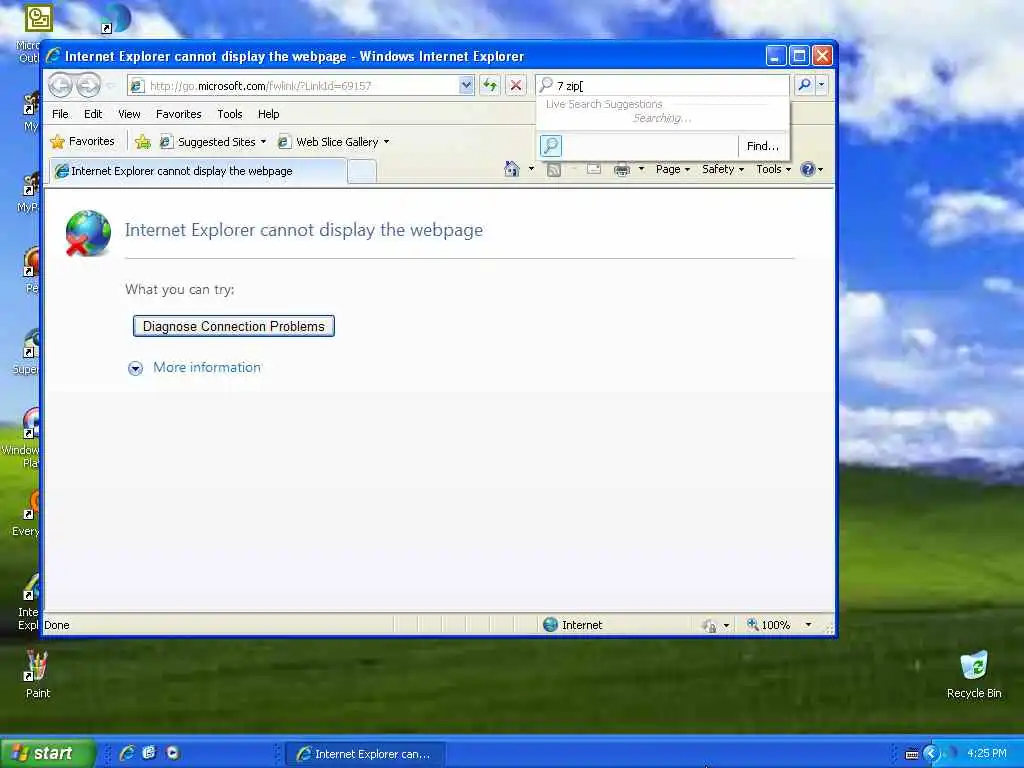The width and height of the screenshot is (1024, 768).
Task: Click the zoom magnifier icon showing 100%
Action: pyautogui.click(x=752, y=624)
